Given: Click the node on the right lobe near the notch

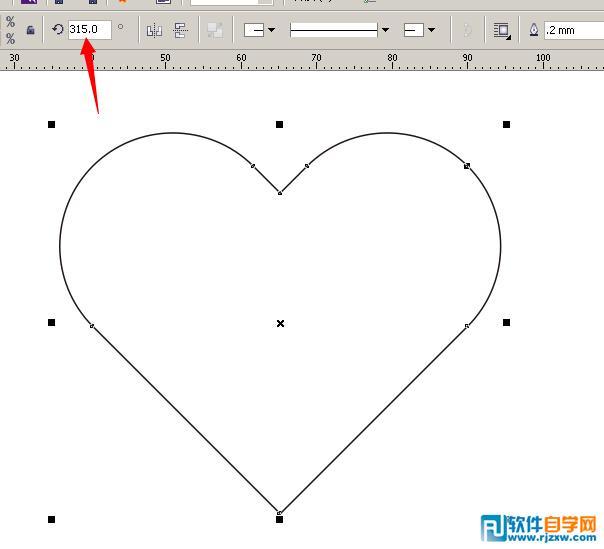Looking at the screenshot, I should (307, 166).
